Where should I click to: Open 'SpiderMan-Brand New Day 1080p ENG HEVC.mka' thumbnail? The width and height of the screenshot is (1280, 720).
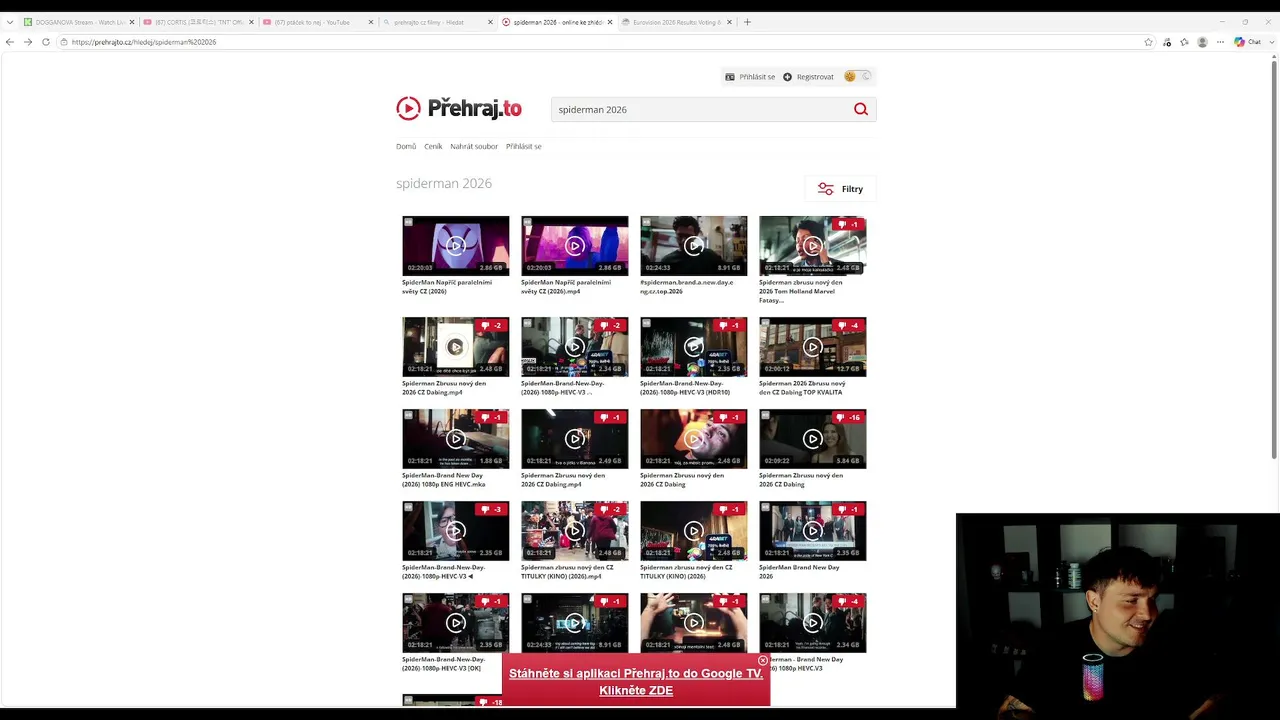[x=456, y=439]
